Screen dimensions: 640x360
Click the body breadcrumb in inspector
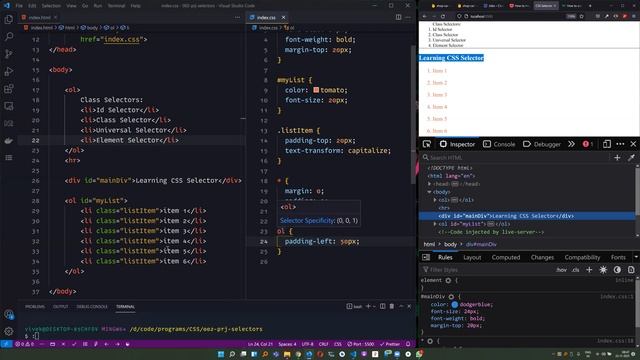(450, 244)
